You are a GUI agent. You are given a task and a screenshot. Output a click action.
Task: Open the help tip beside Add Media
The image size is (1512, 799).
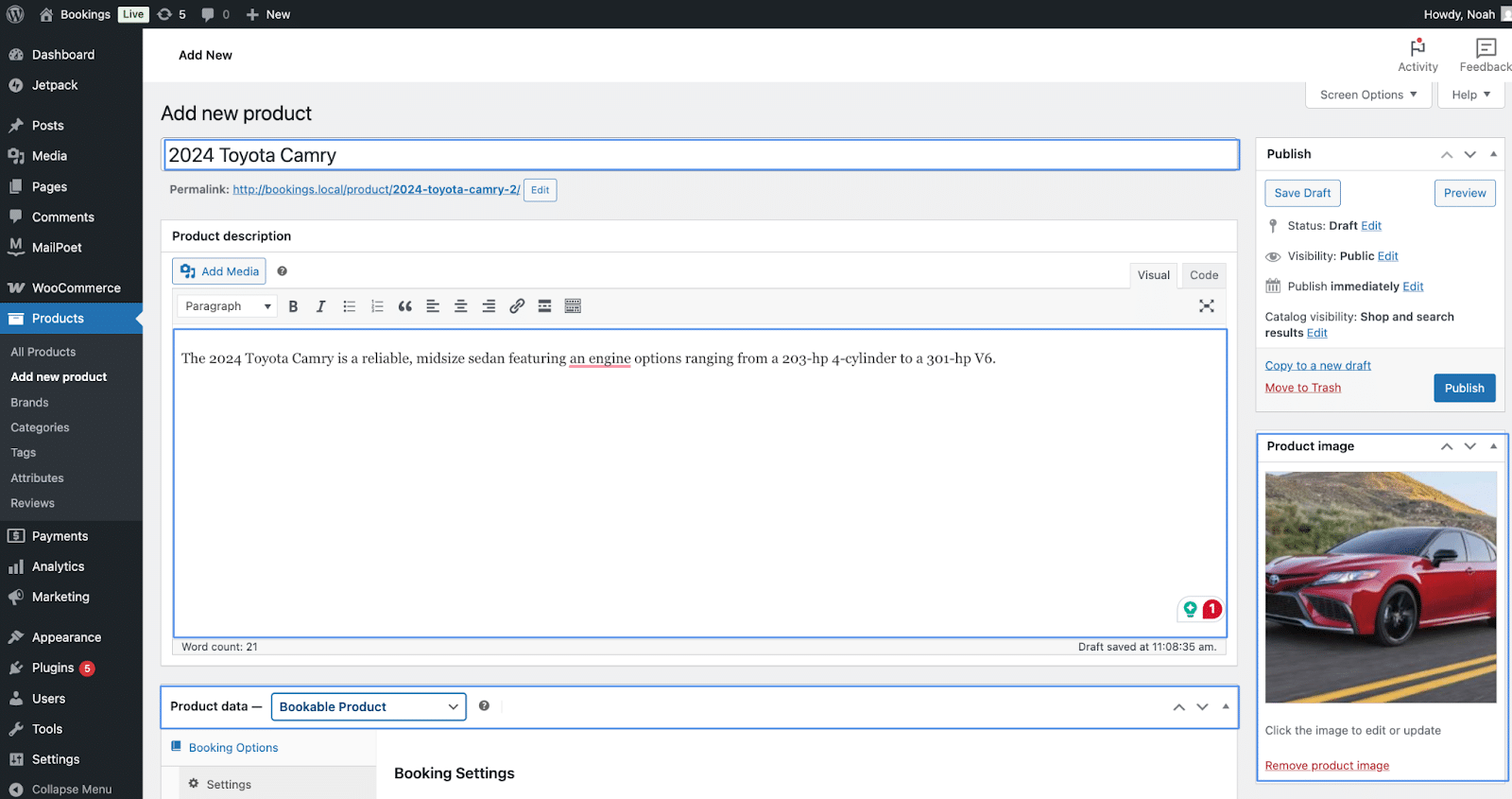[x=282, y=271]
